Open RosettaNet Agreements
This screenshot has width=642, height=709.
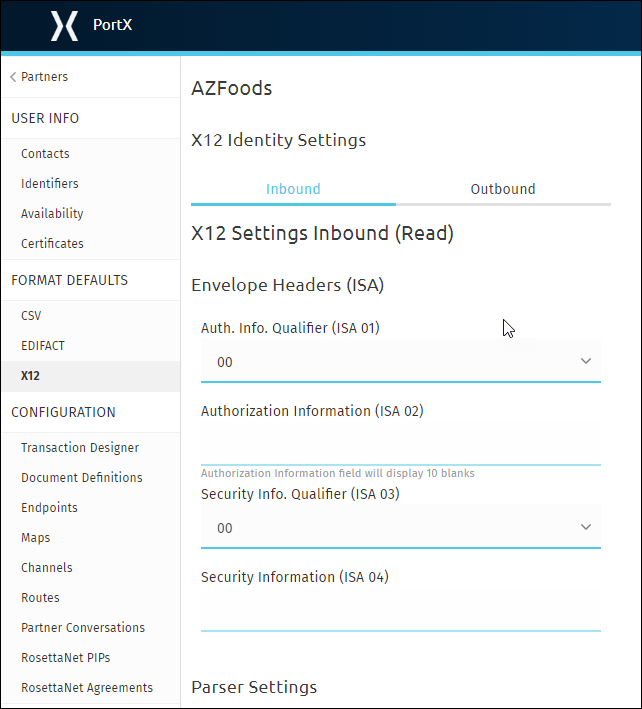coord(87,688)
